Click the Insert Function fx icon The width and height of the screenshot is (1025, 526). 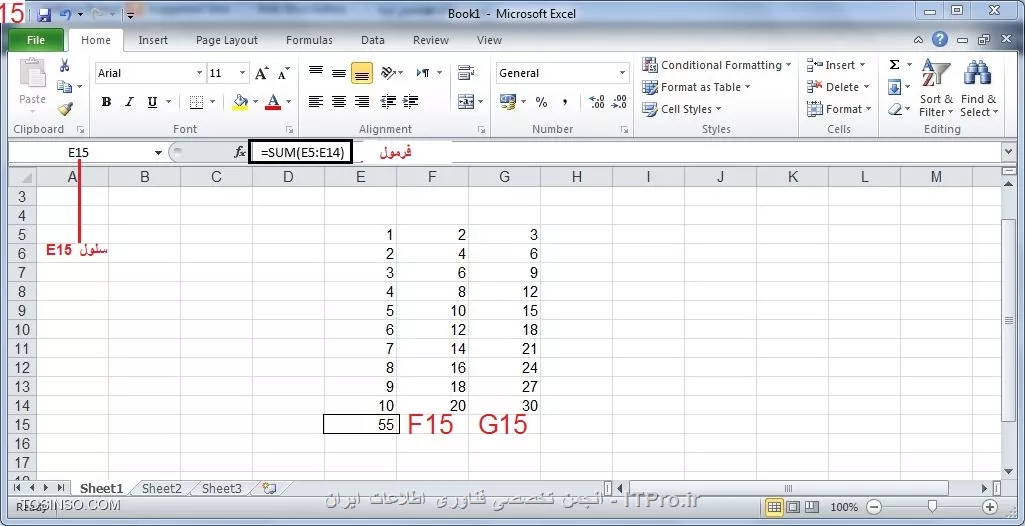point(240,152)
